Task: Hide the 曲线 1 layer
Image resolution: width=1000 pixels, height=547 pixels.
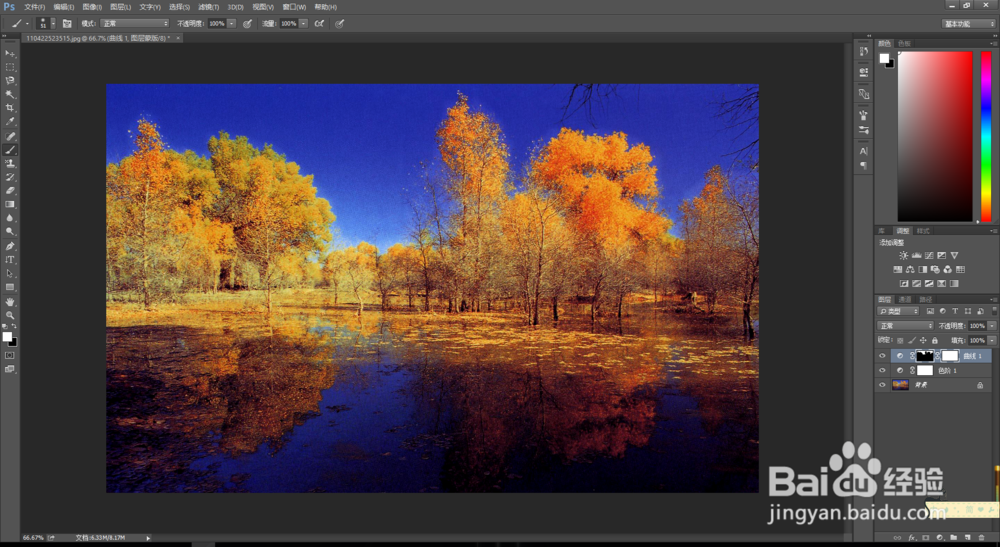Action: coord(882,356)
